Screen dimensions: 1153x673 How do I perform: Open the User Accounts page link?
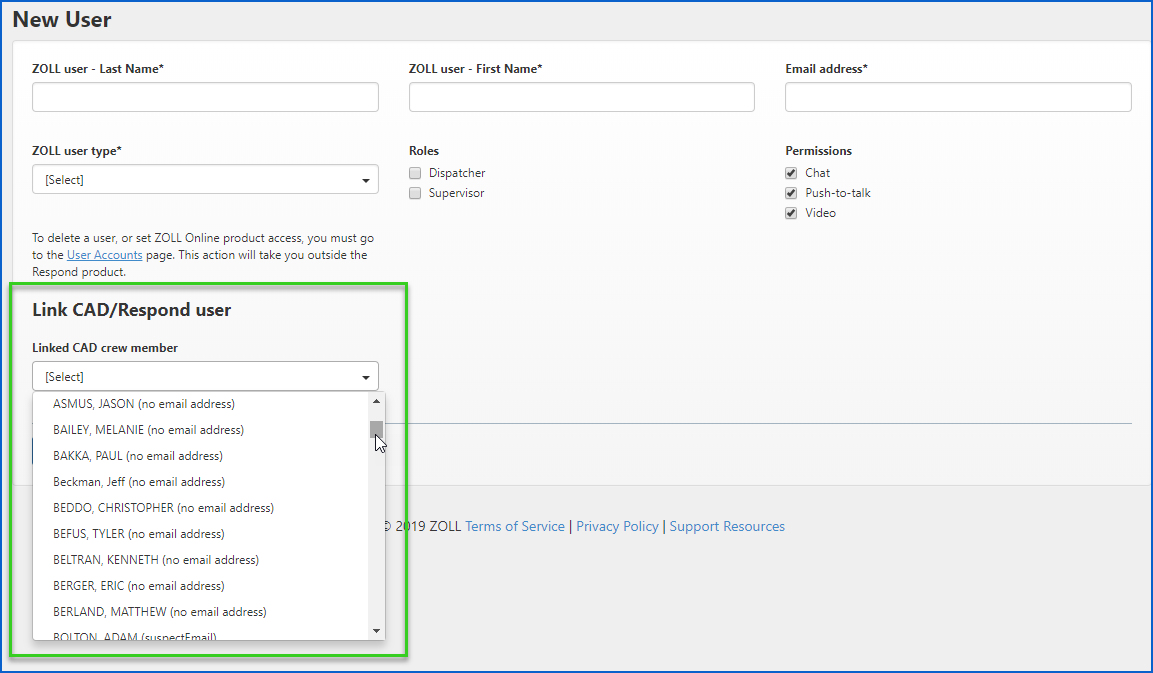(x=104, y=255)
